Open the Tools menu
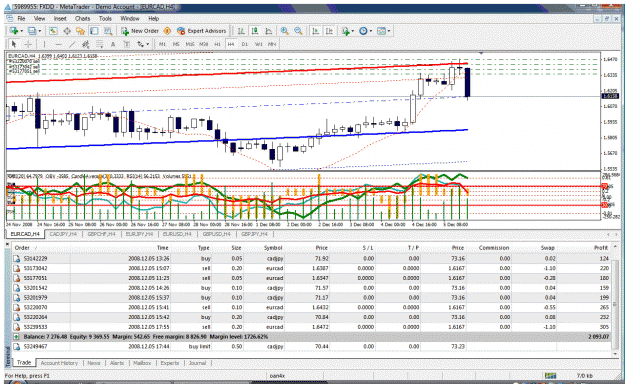Image resolution: width=625 pixels, height=384 pixels. (x=105, y=18)
